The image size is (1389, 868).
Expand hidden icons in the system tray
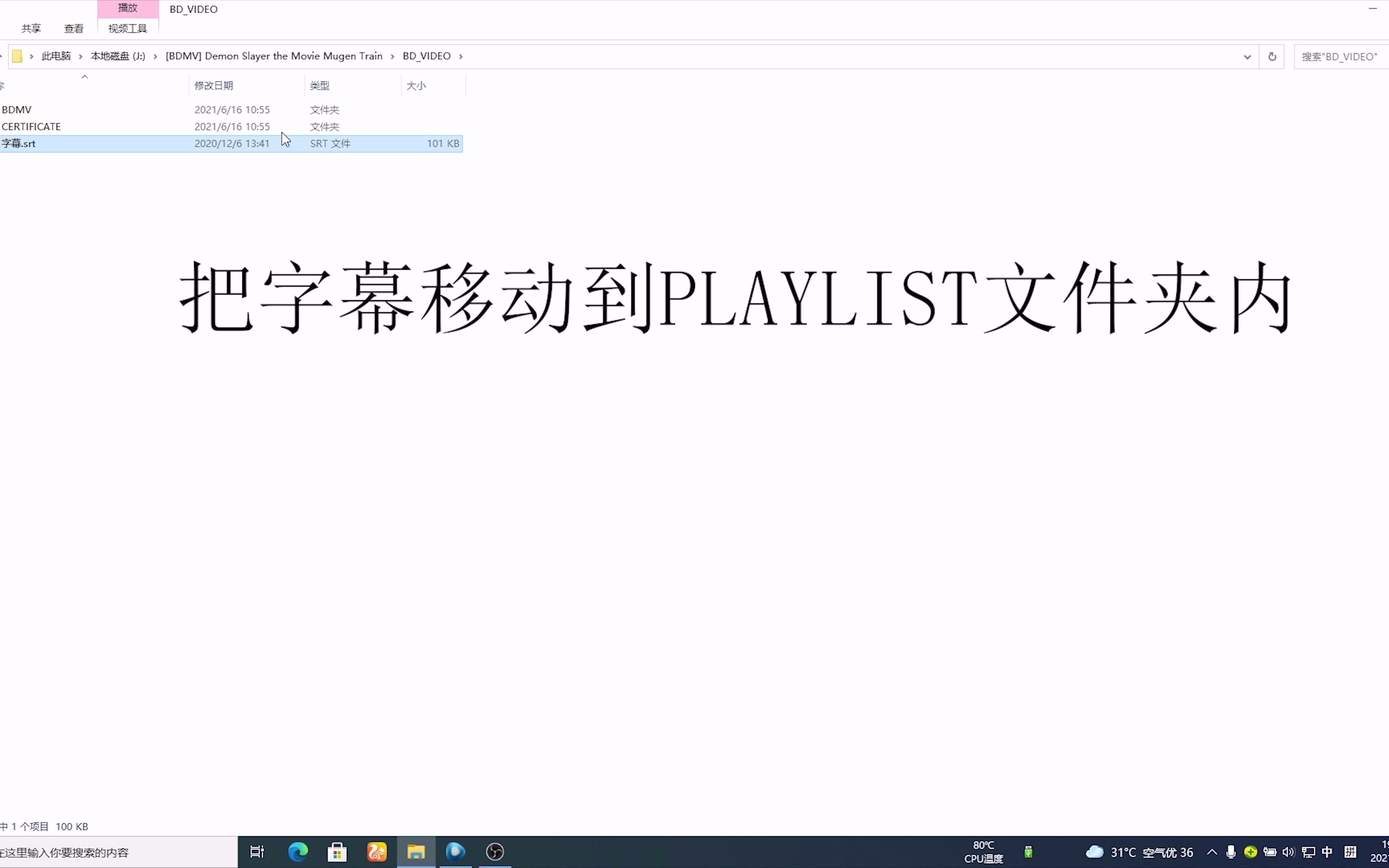coord(1212,852)
